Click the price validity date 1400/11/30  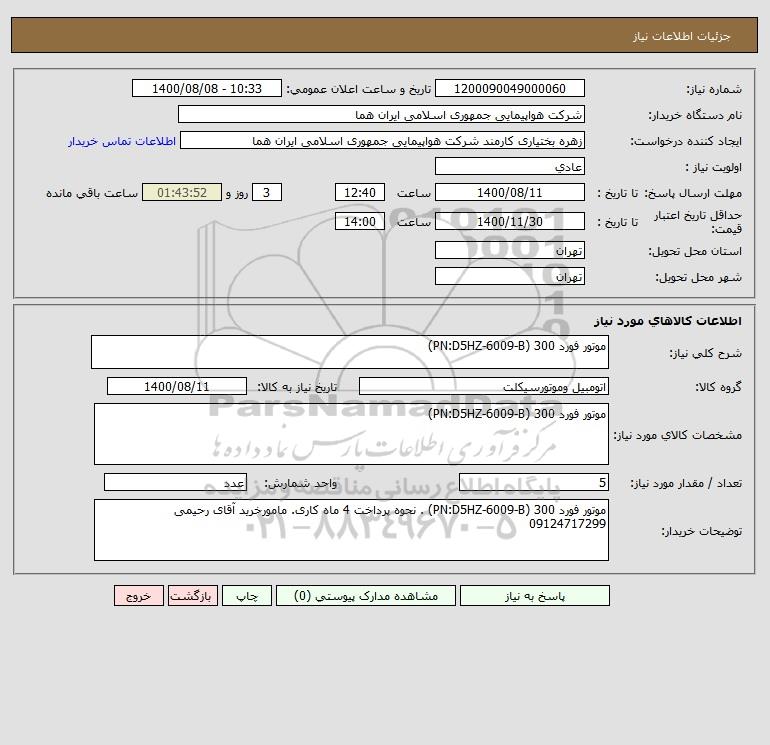click(510, 221)
